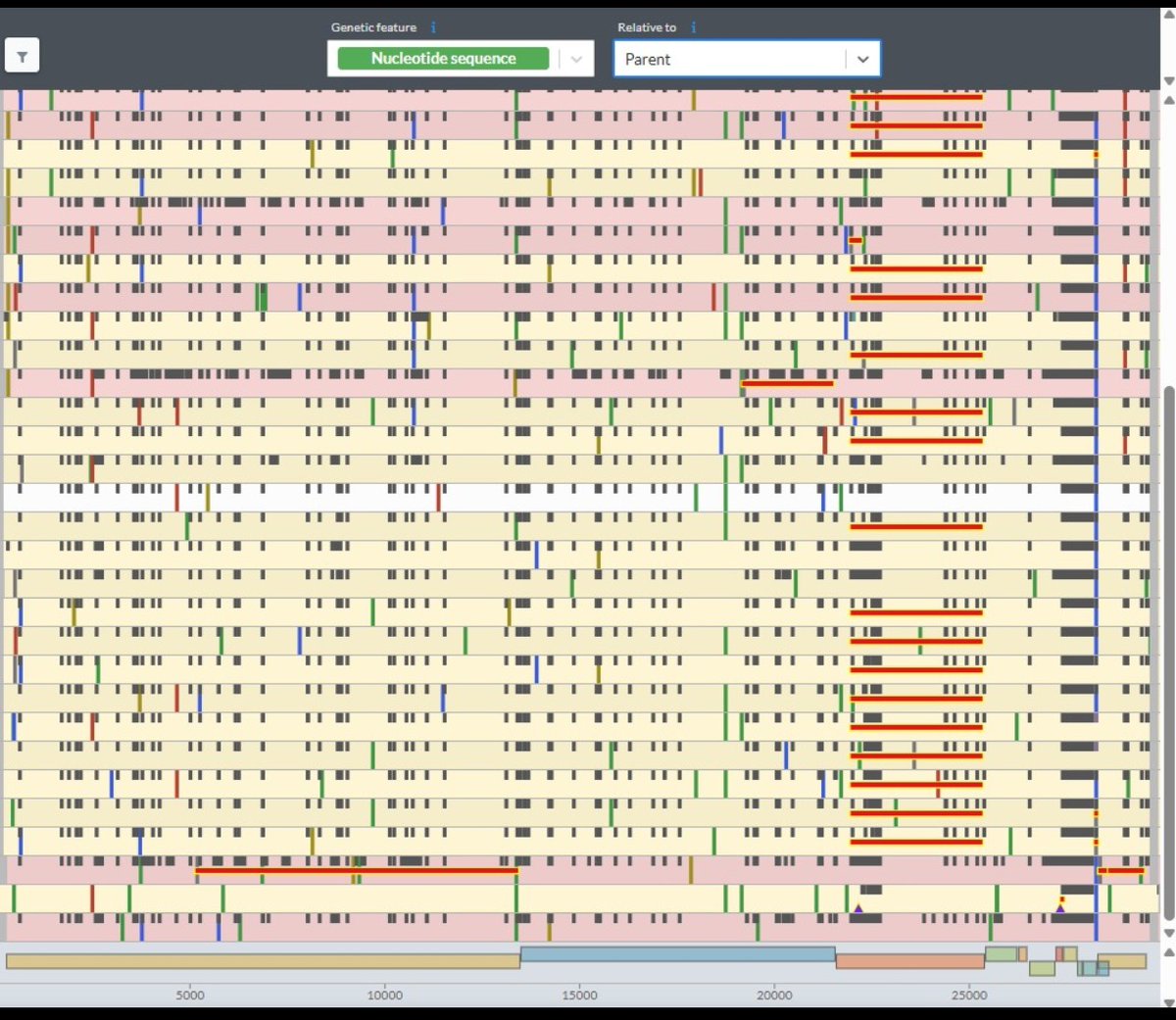Show info for Genetic feature
The height and width of the screenshot is (1020, 1176).
pyautogui.click(x=433, y=27)
